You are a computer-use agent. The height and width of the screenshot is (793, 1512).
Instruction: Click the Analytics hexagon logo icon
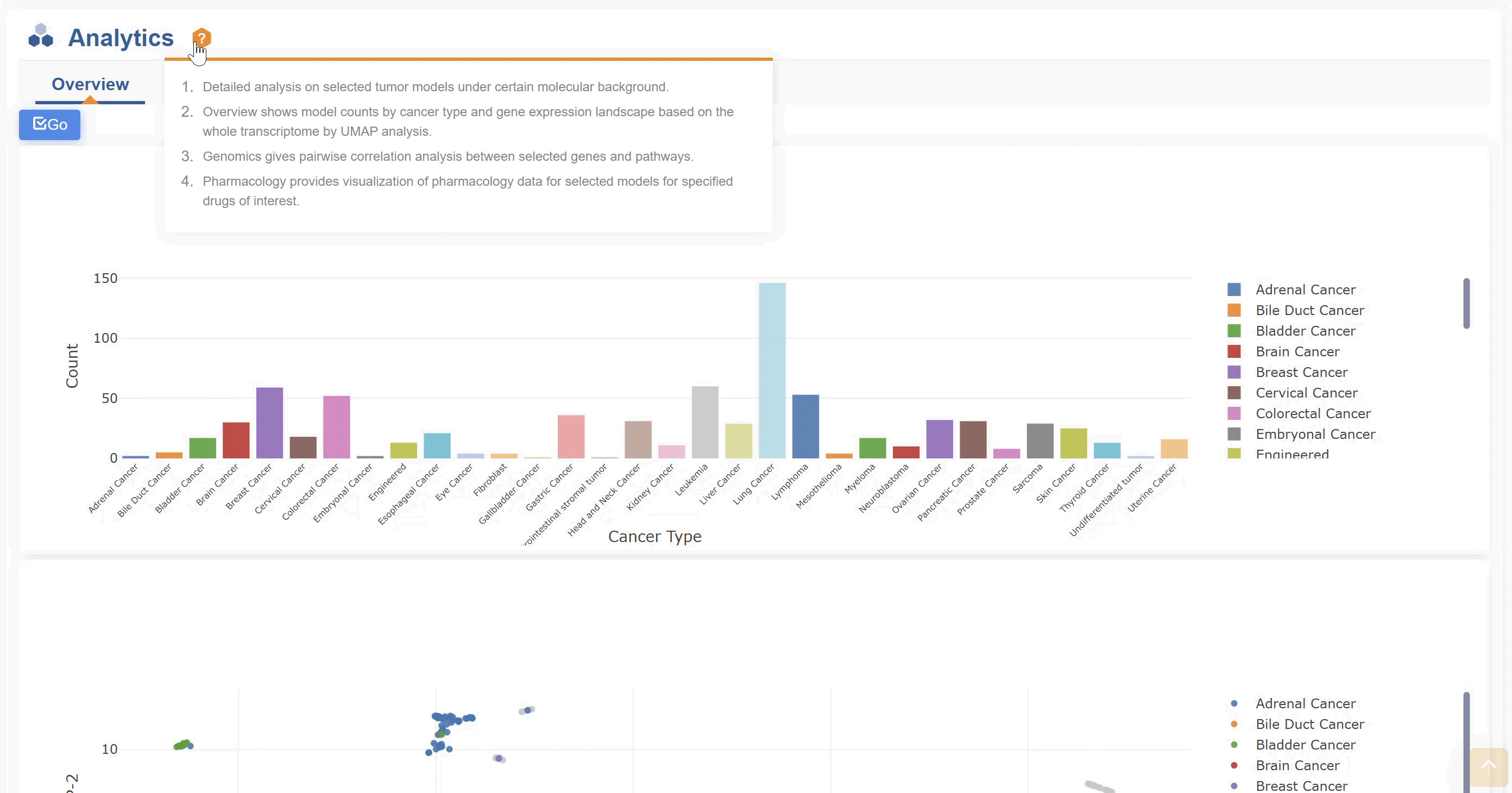click(x=41, y=36)
